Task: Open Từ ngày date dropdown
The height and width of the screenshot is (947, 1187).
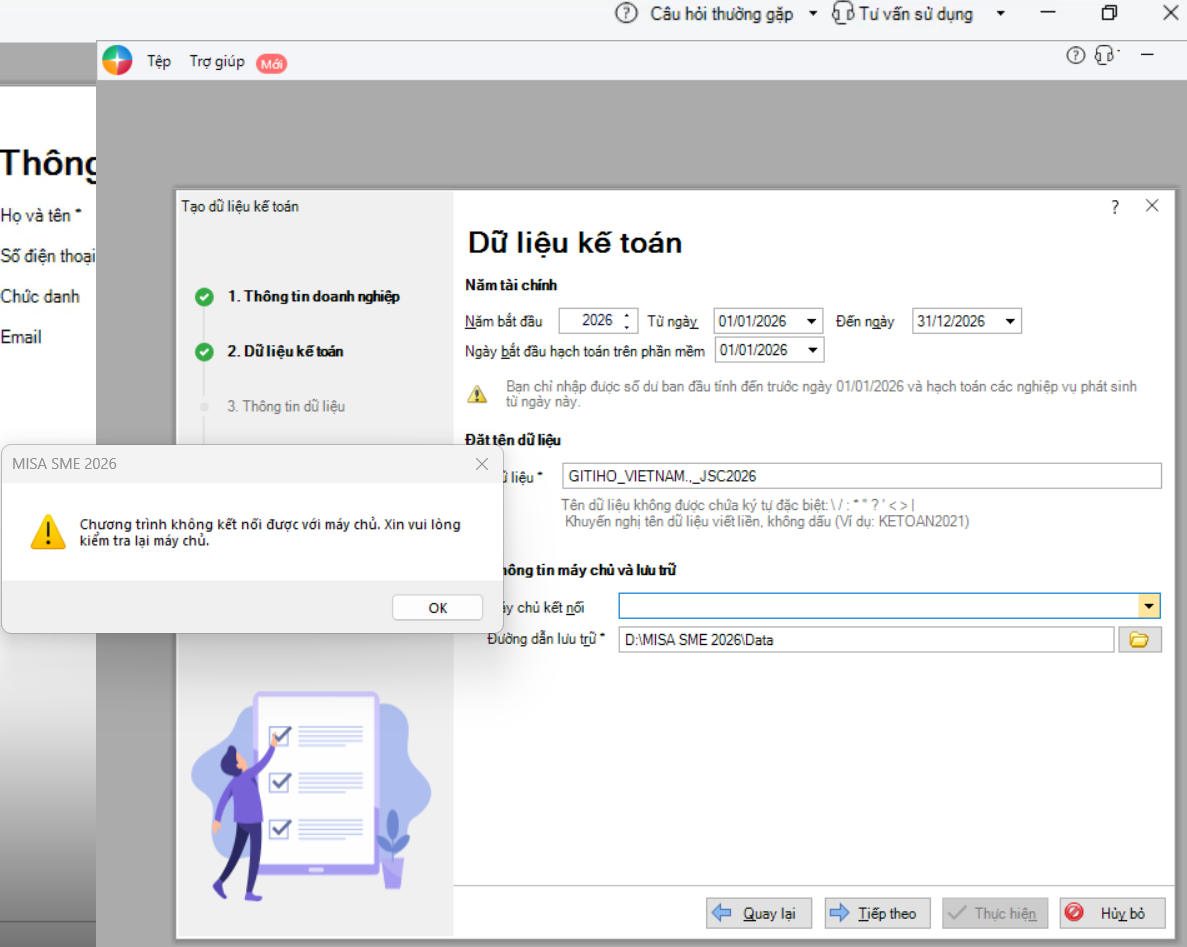Action: click(811, 321)
